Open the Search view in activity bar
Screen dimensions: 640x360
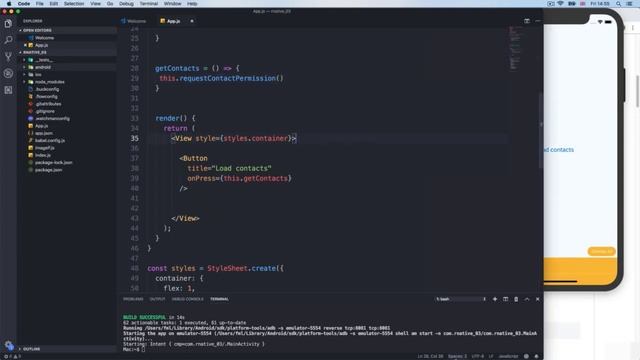click(8, 40)
